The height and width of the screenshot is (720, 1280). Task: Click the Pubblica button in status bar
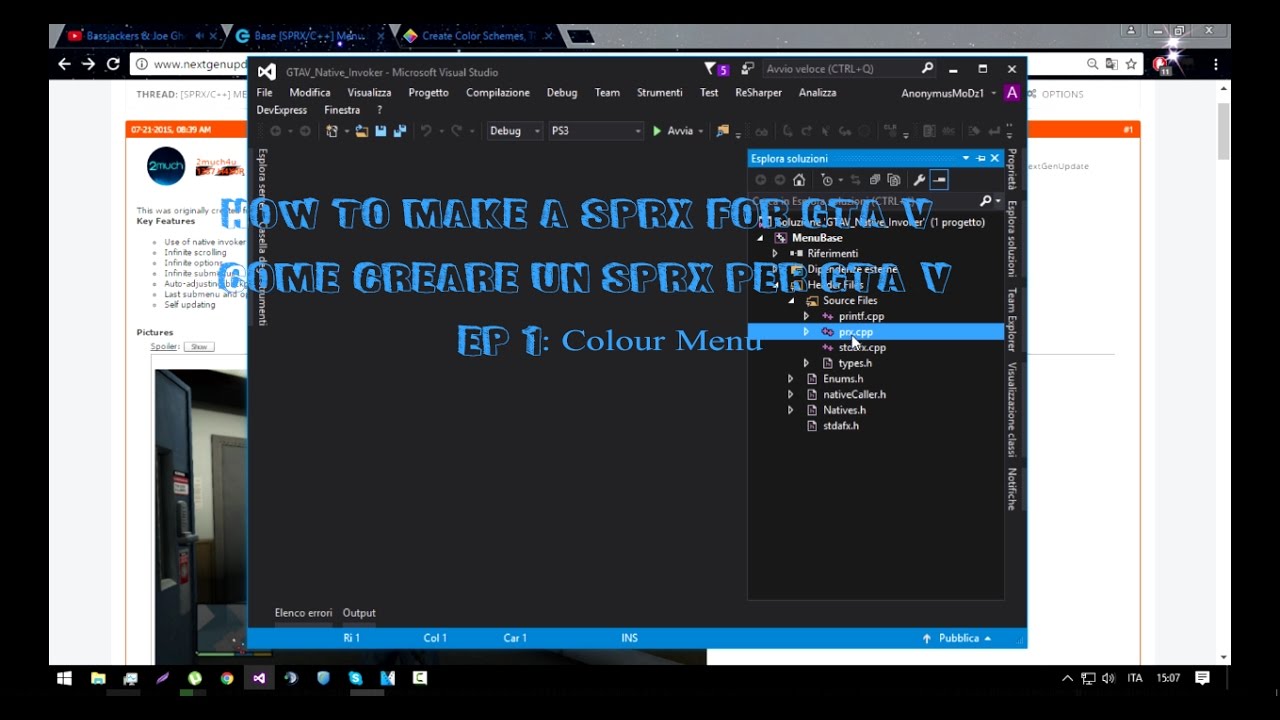(x=957, y=638)
